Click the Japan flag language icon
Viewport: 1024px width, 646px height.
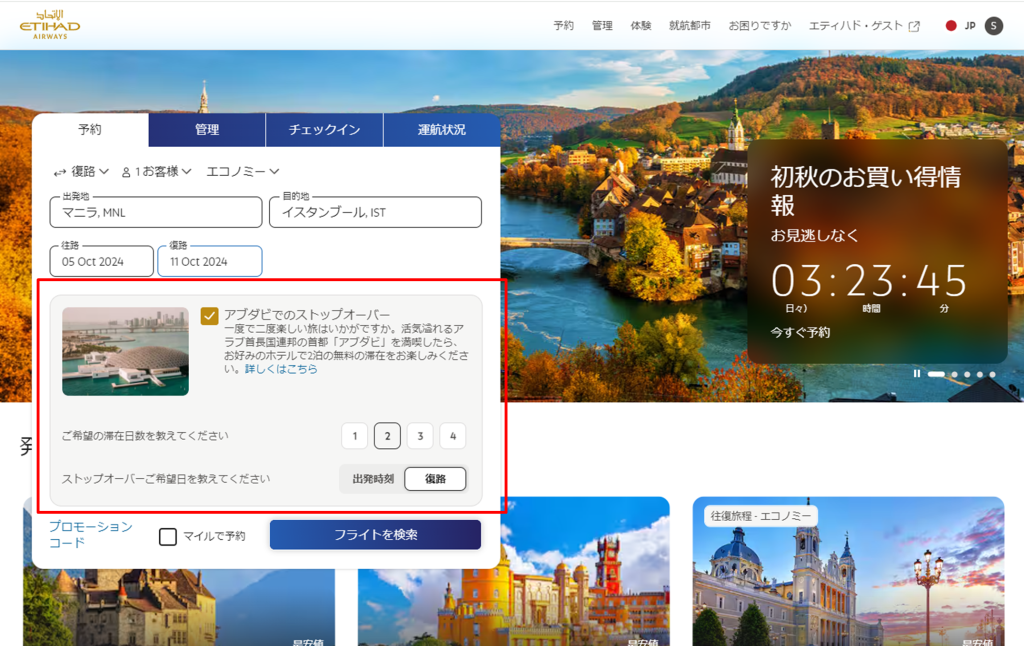[x=951, y=26]
